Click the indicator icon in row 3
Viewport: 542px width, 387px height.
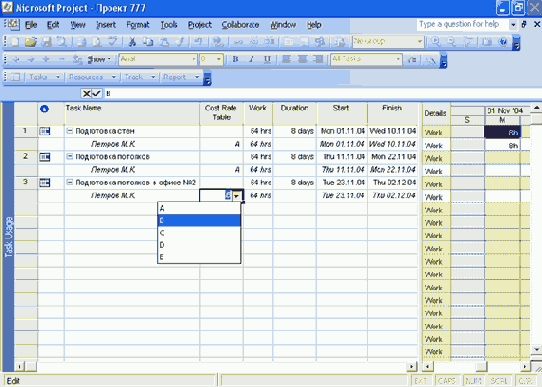(x=45, y=182)
